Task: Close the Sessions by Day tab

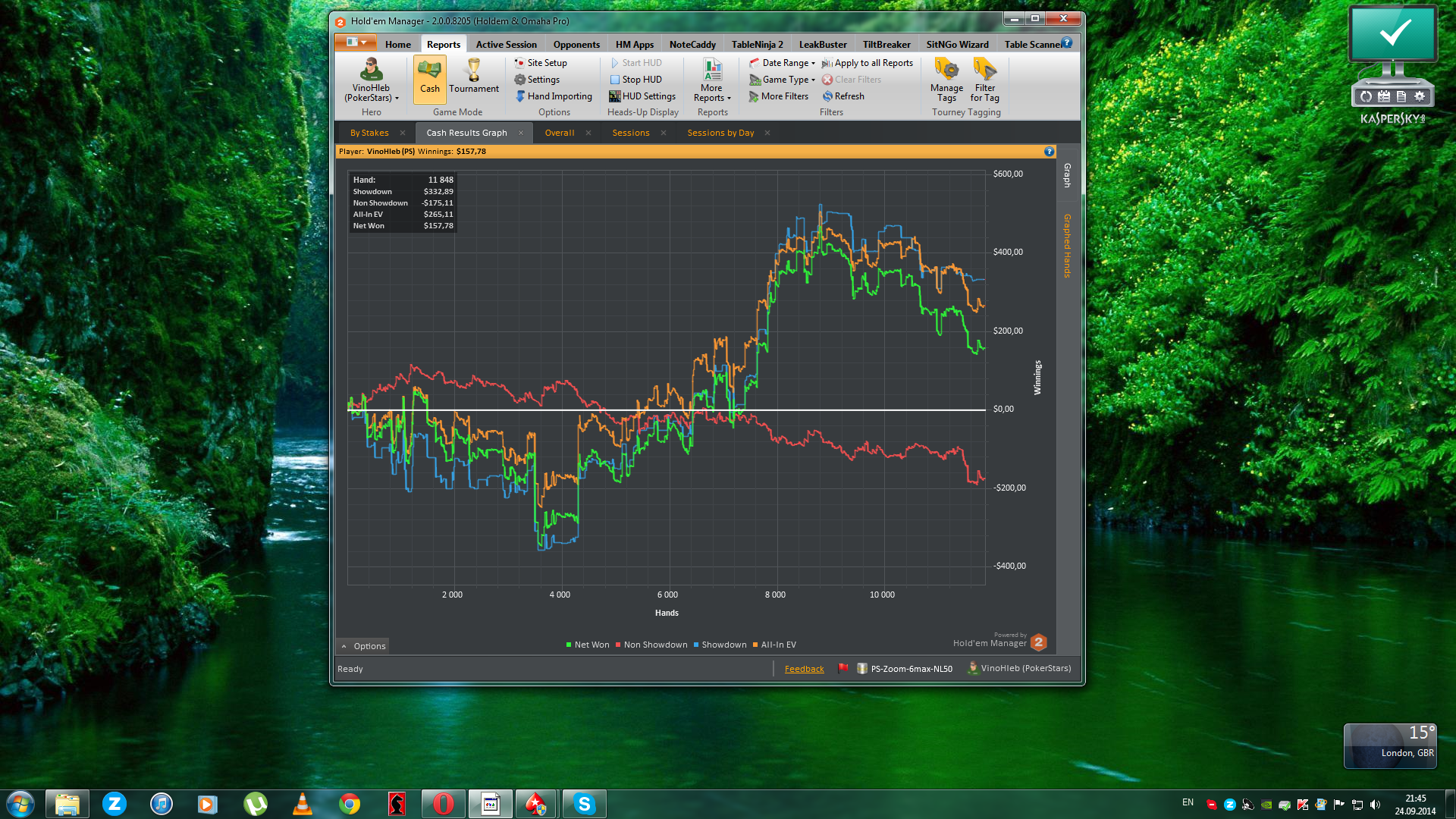Action: 767,133
